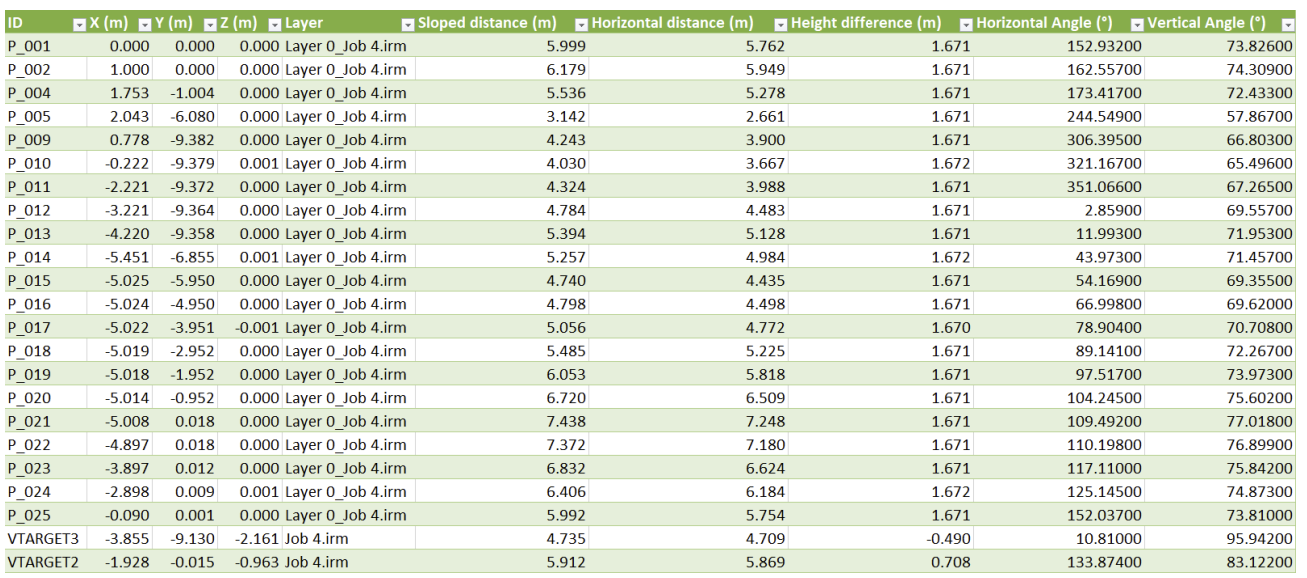This screenshot has width=1307, height=578.
Task: Select the VTARGET3 ID cell
Action: tap(40, 539)
